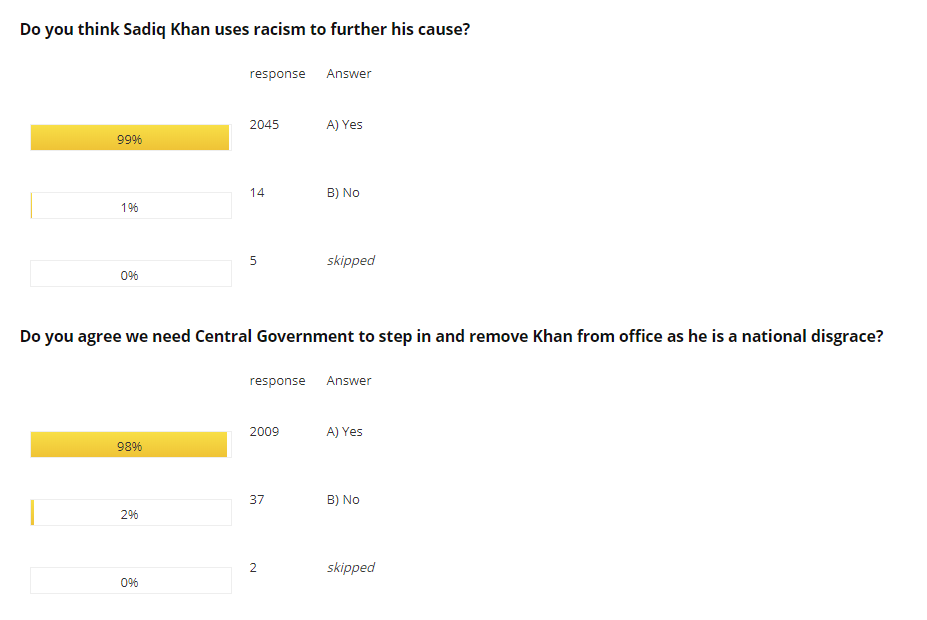927x620 pixels.
Task: Select the Sadiq Khan racism question heading
Action: point(245,30)
